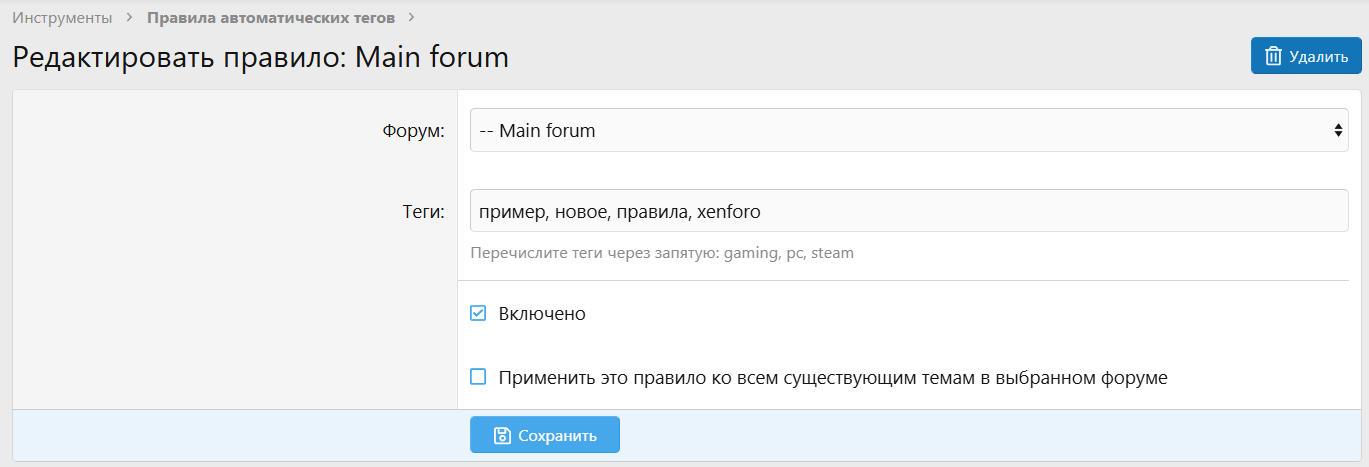1369x467 pixels.
Task: Click the chevron after Инструменты breadcrumb
Action: [130, 17]
